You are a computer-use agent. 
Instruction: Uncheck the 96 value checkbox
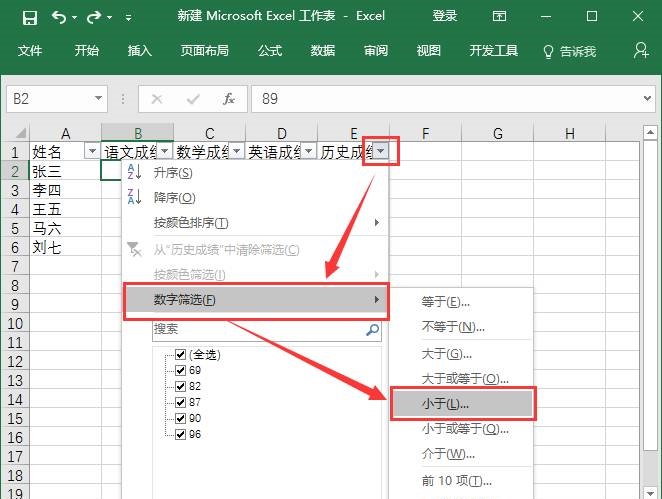point(180,434)
